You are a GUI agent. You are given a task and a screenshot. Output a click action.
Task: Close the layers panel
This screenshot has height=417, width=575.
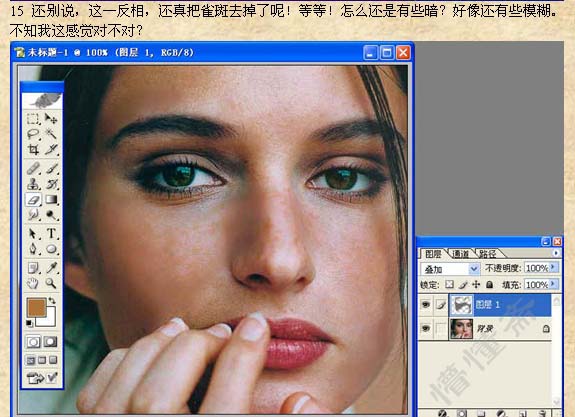pos(557,241)
